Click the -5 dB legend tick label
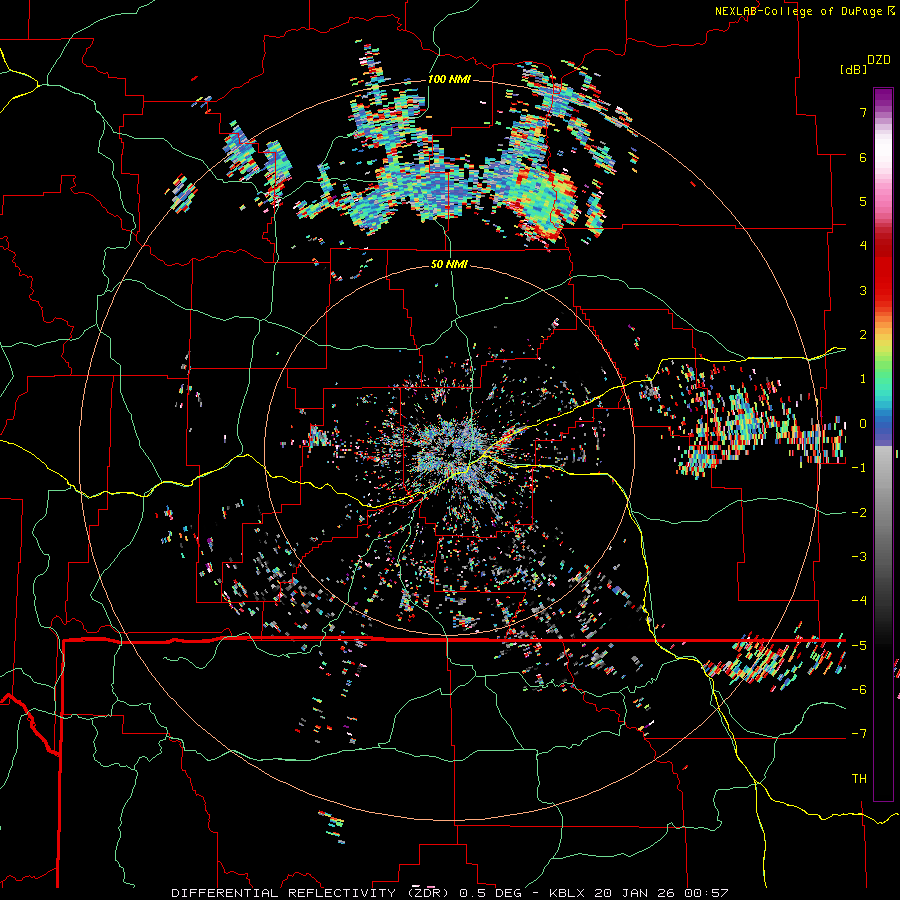 point(859,645)
